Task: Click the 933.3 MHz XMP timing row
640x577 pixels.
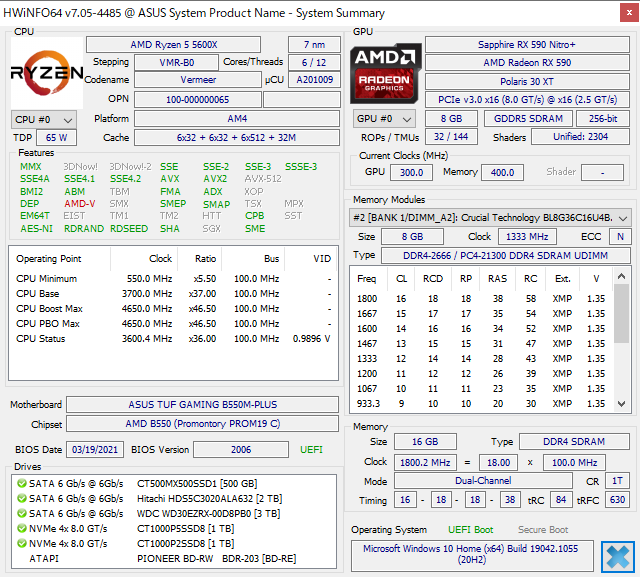Action: click(x=482, y=404)
